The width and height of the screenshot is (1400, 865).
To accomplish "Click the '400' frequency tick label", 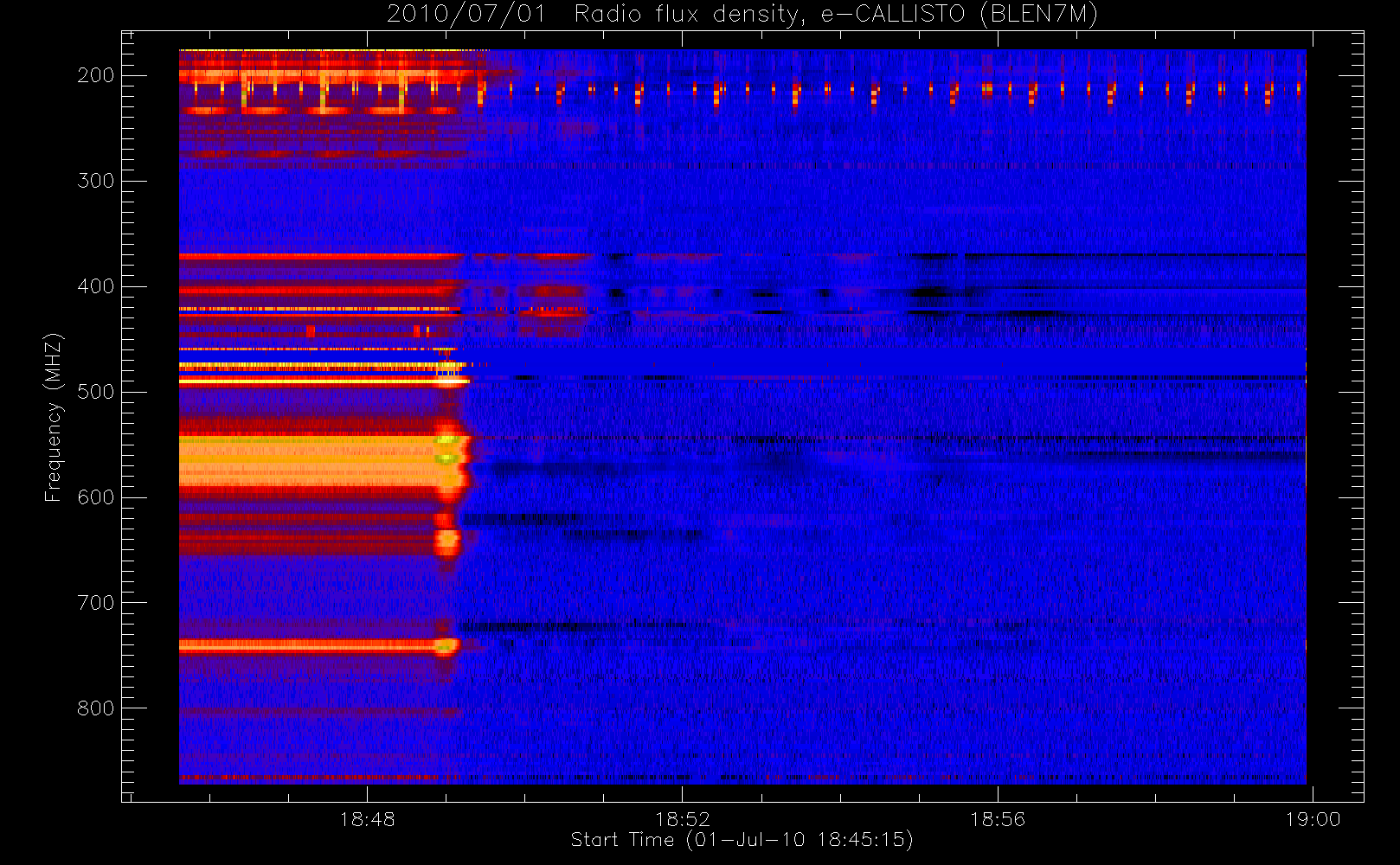I will point(96,286).
